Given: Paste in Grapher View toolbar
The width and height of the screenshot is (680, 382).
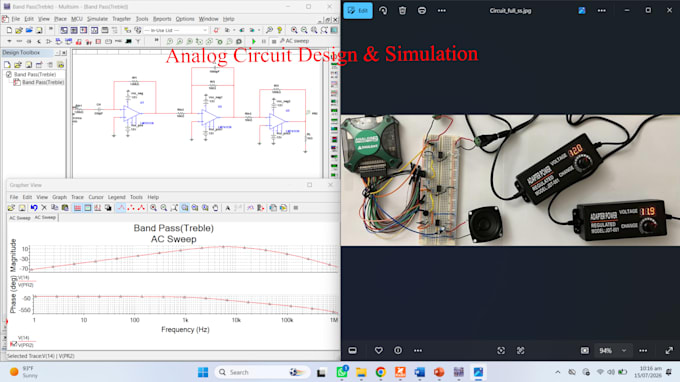Looking at the screenshot, I should pyautogui.click(x=65, y=208).
